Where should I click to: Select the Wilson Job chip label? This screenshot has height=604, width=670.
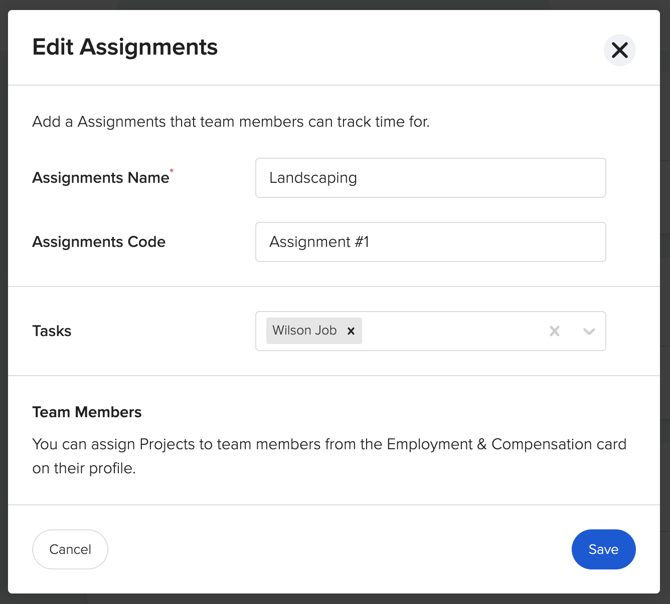[304, 331]
